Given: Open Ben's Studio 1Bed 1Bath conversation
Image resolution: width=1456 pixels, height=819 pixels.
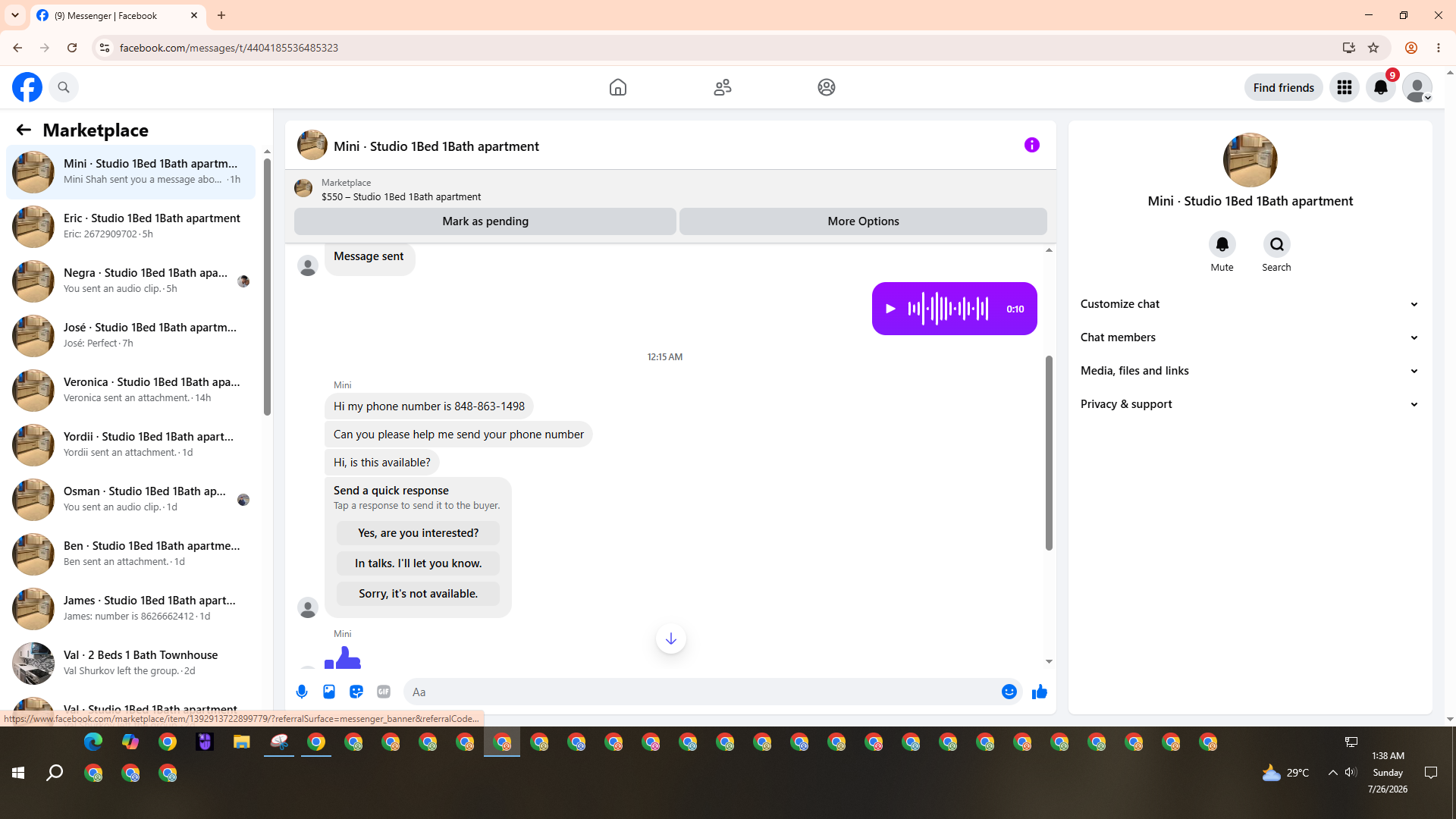Looking at the screenshot, I should point(131,554).
